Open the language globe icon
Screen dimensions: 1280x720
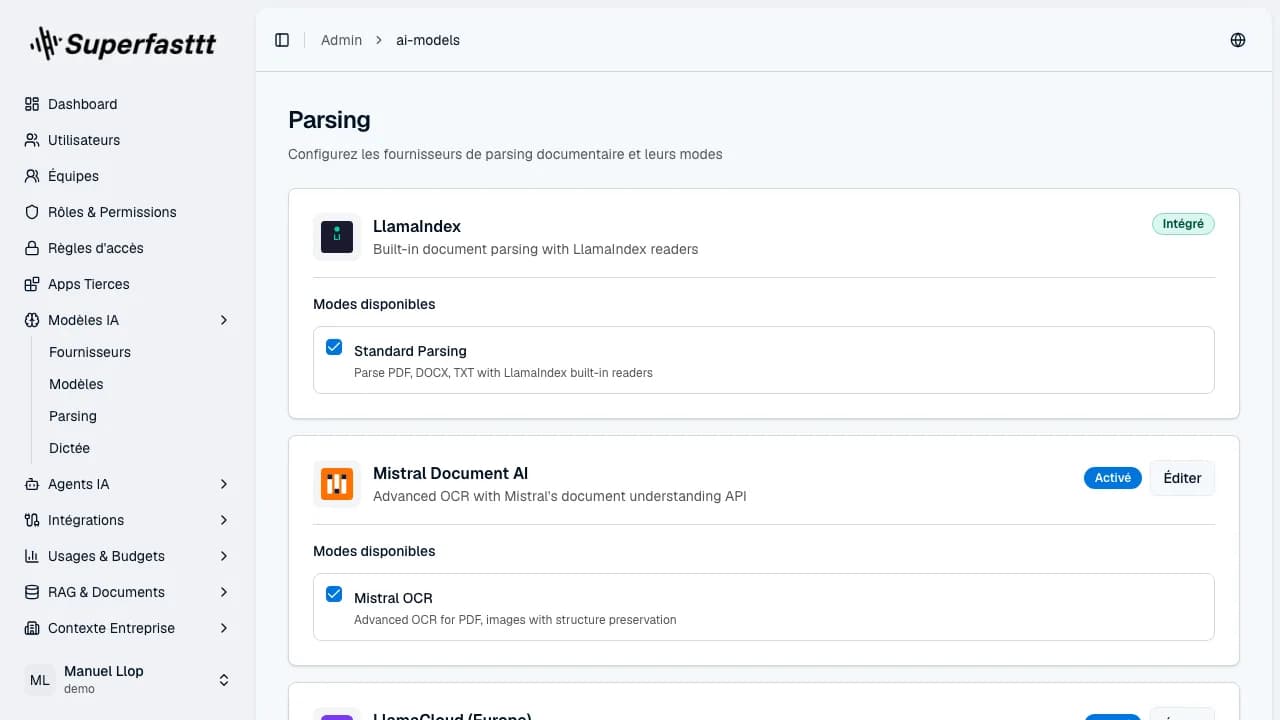[1238, 40]
